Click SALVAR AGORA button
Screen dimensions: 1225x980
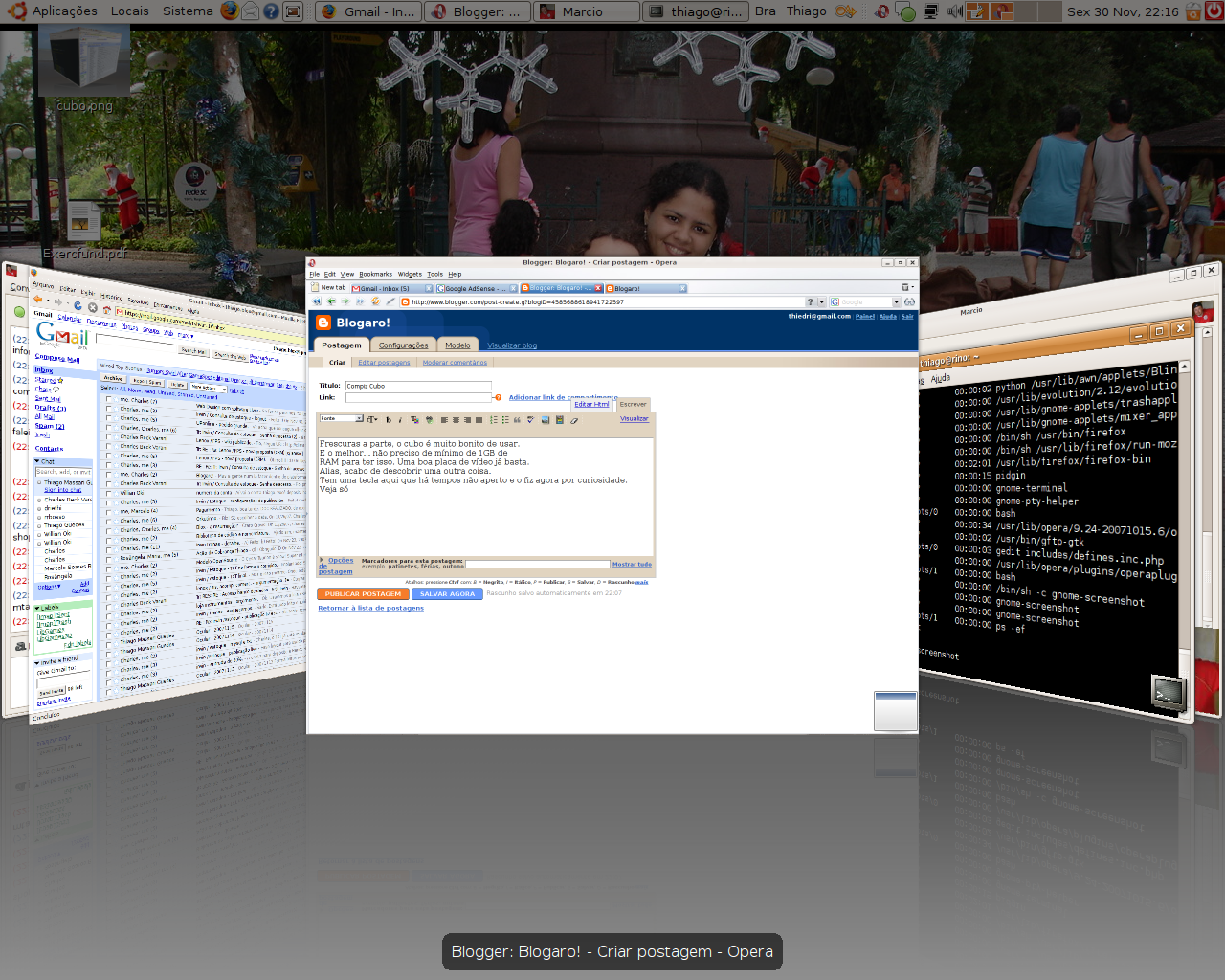tap(447, 593)
